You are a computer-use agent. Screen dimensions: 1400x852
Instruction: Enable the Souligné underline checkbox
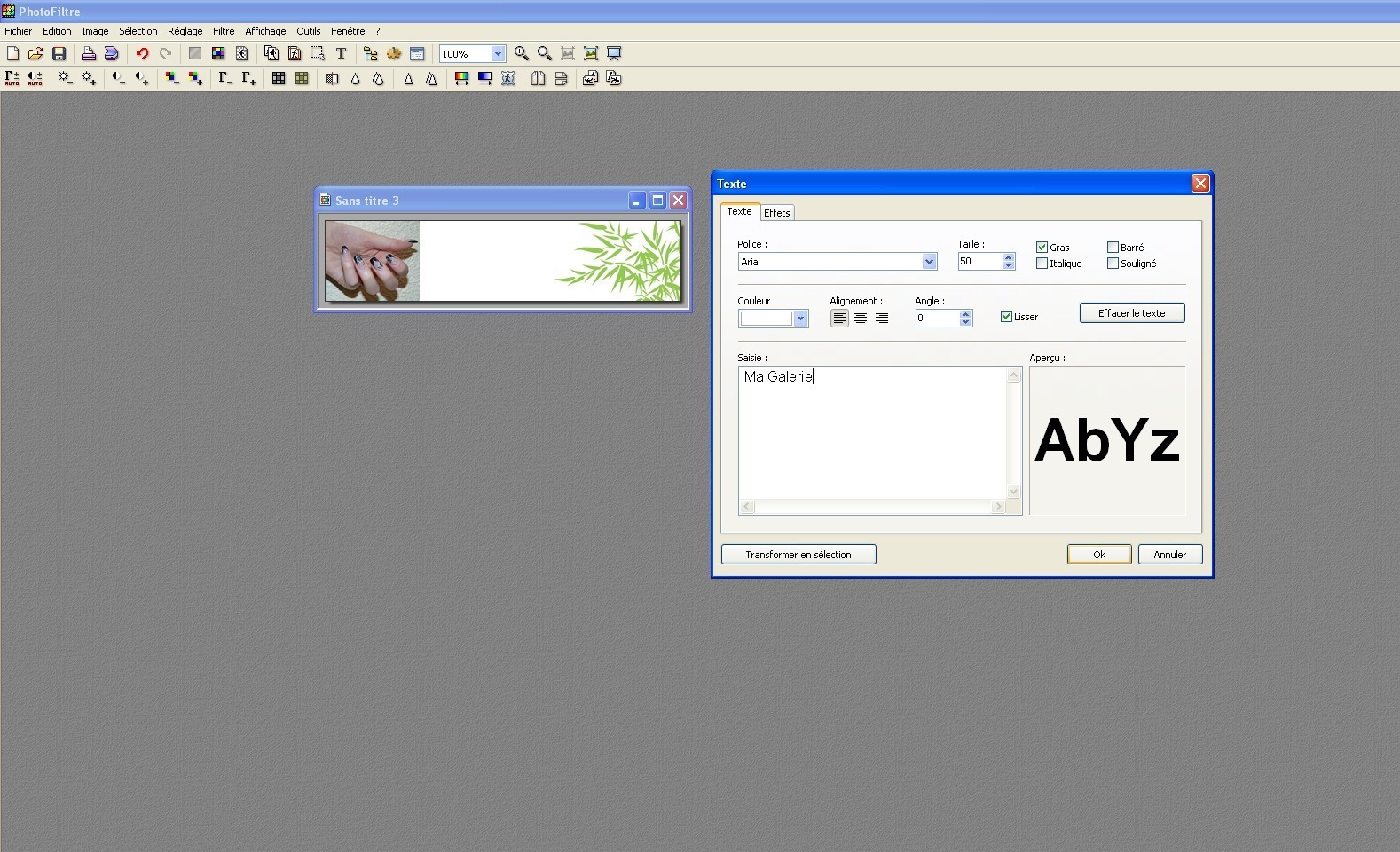[x=1113, y=264]
